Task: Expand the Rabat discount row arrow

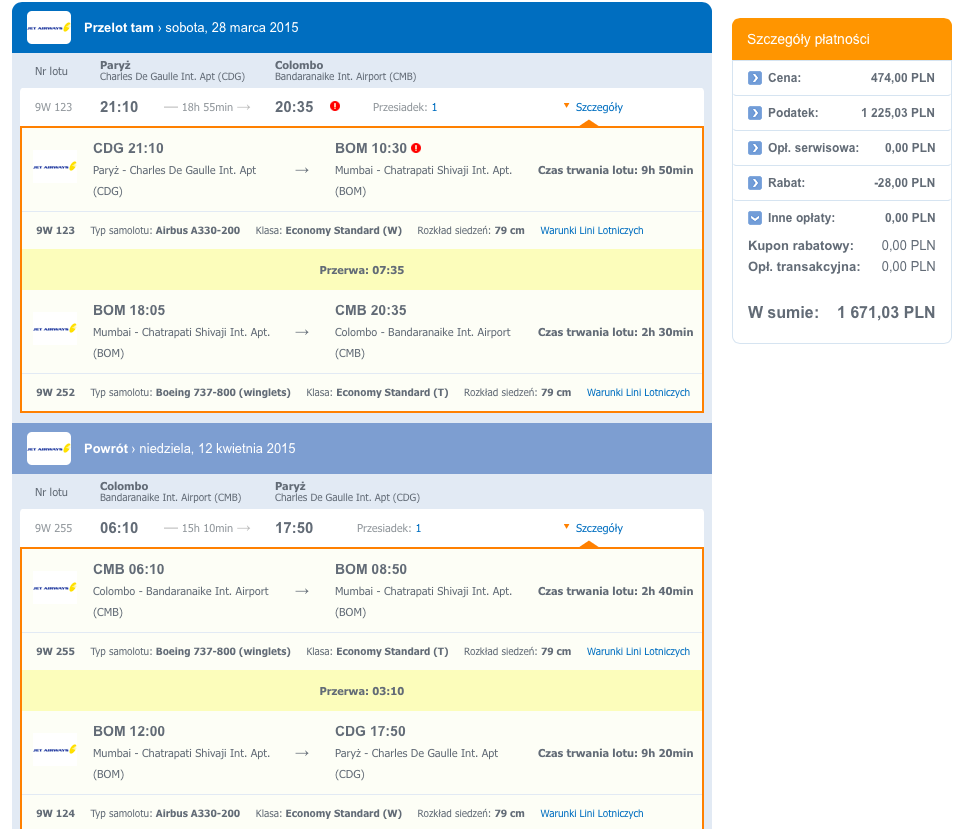Action: click(755, 183)
